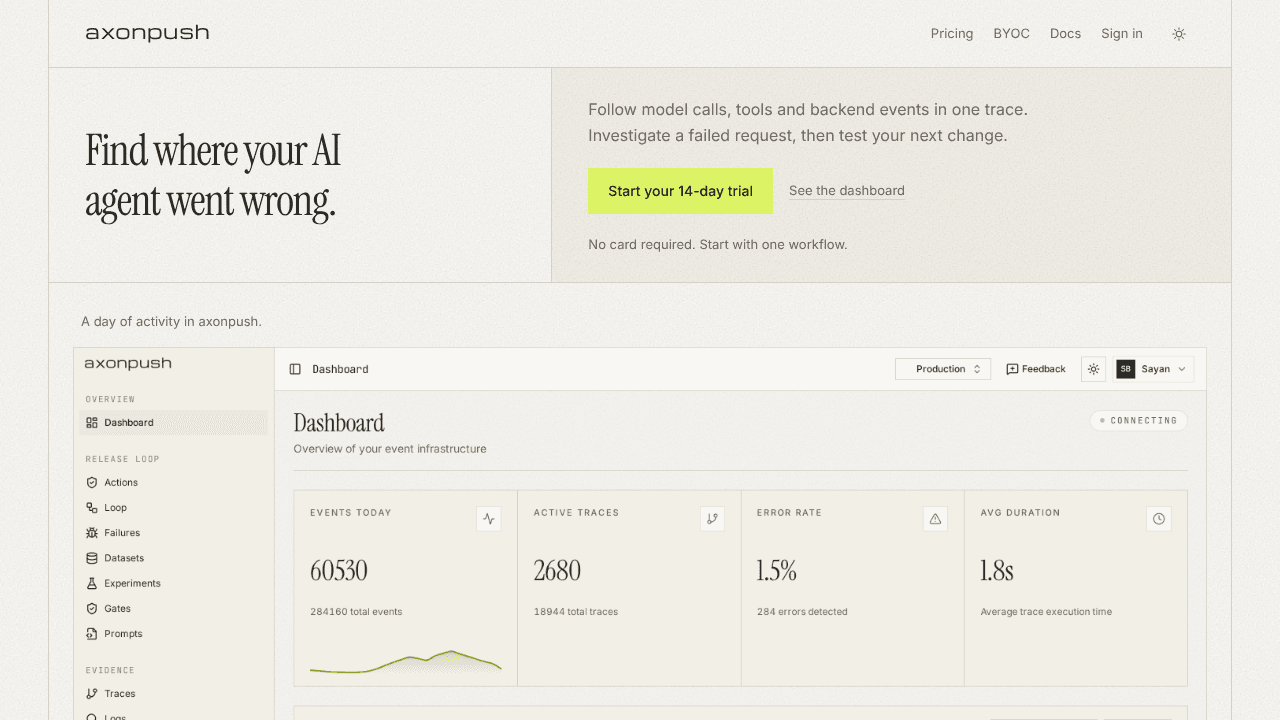Click the 1.5% error rate value

click(x=777, y=571)
